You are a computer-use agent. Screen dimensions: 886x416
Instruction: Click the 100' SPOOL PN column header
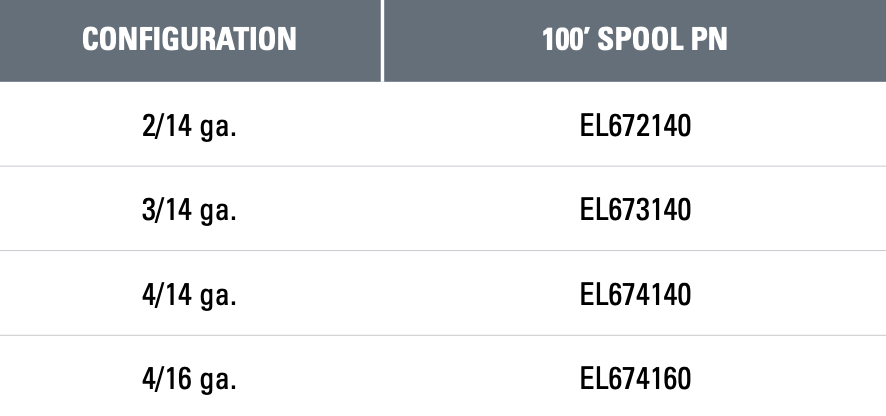[634, 40]
